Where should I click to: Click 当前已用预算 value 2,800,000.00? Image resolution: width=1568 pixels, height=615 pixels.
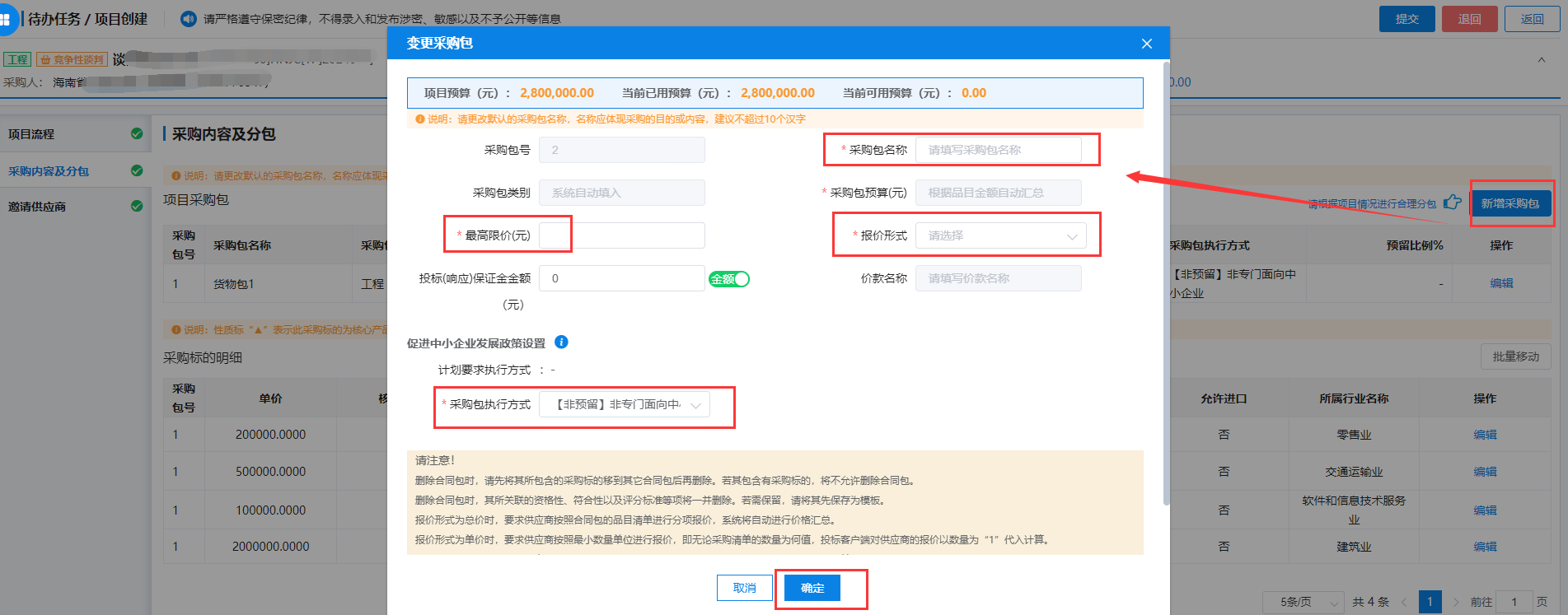pos(778,93)
